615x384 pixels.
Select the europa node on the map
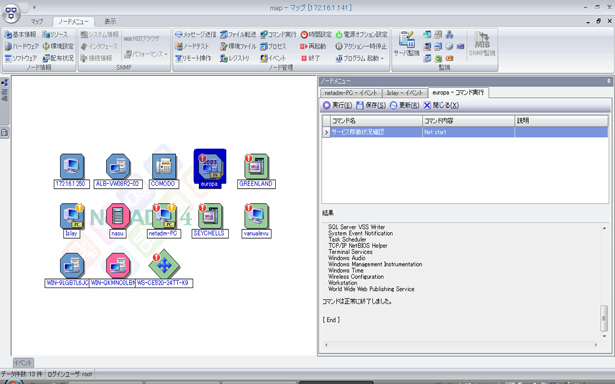(209, 168)
